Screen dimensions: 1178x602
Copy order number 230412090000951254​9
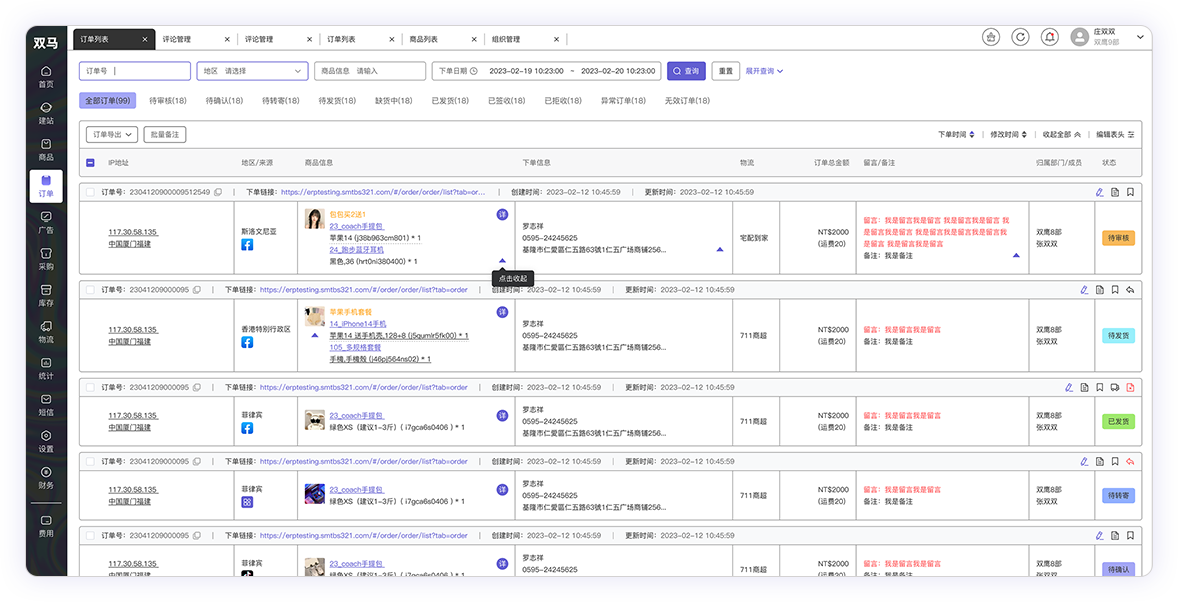[x=218, y=192]
